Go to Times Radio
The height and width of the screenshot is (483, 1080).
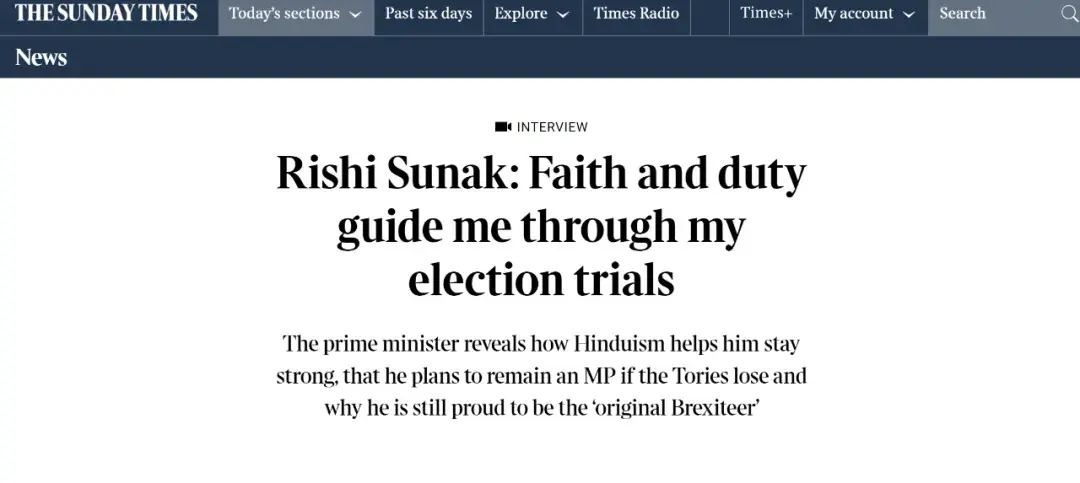click(x=636, y=15)
